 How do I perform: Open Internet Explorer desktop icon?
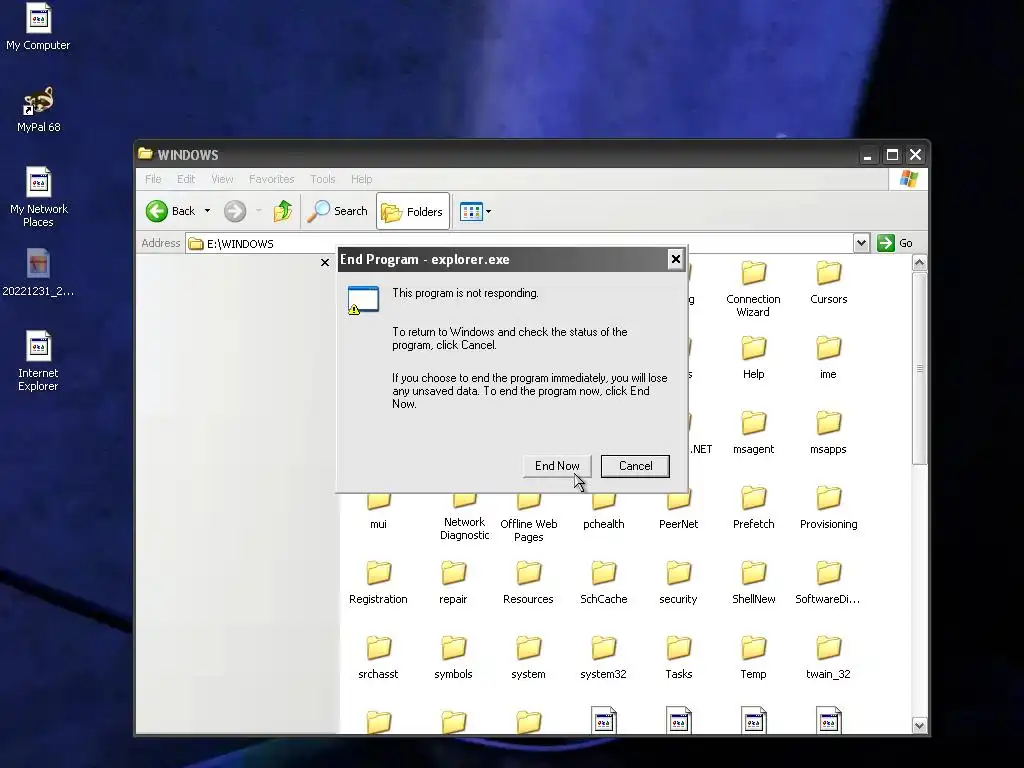(38, 361)
